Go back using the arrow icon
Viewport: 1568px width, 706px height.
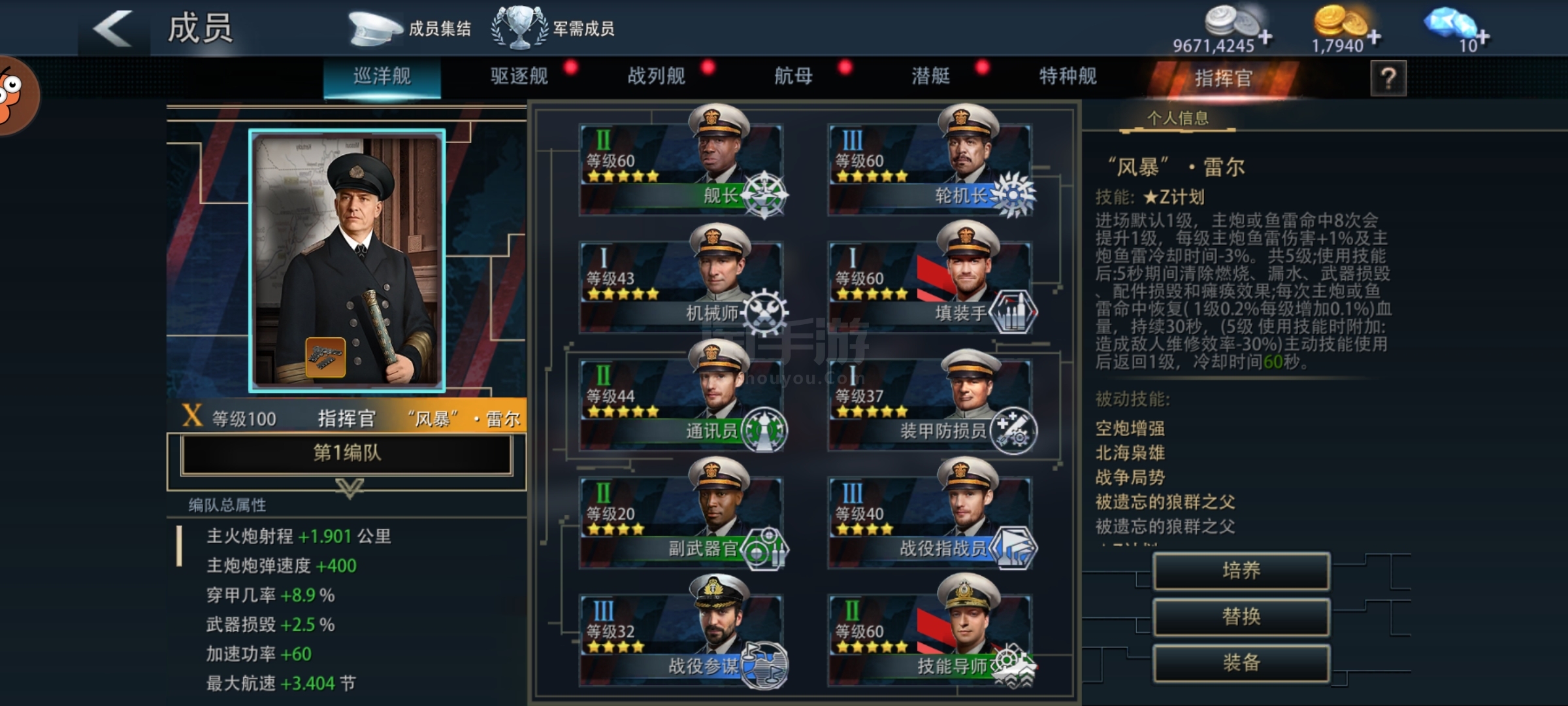(114, 29)
